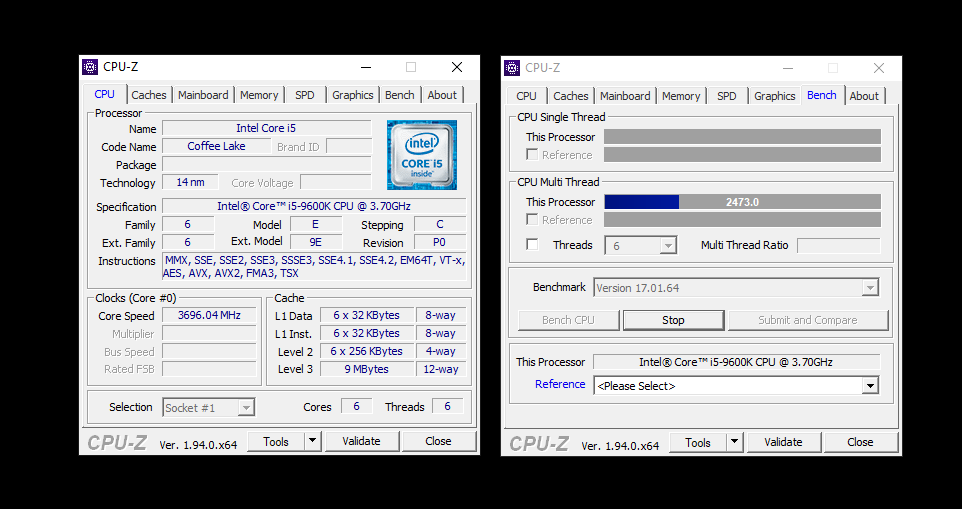
Task: Expand Tools dropdown arrow in right window
Action: point(734,442)
